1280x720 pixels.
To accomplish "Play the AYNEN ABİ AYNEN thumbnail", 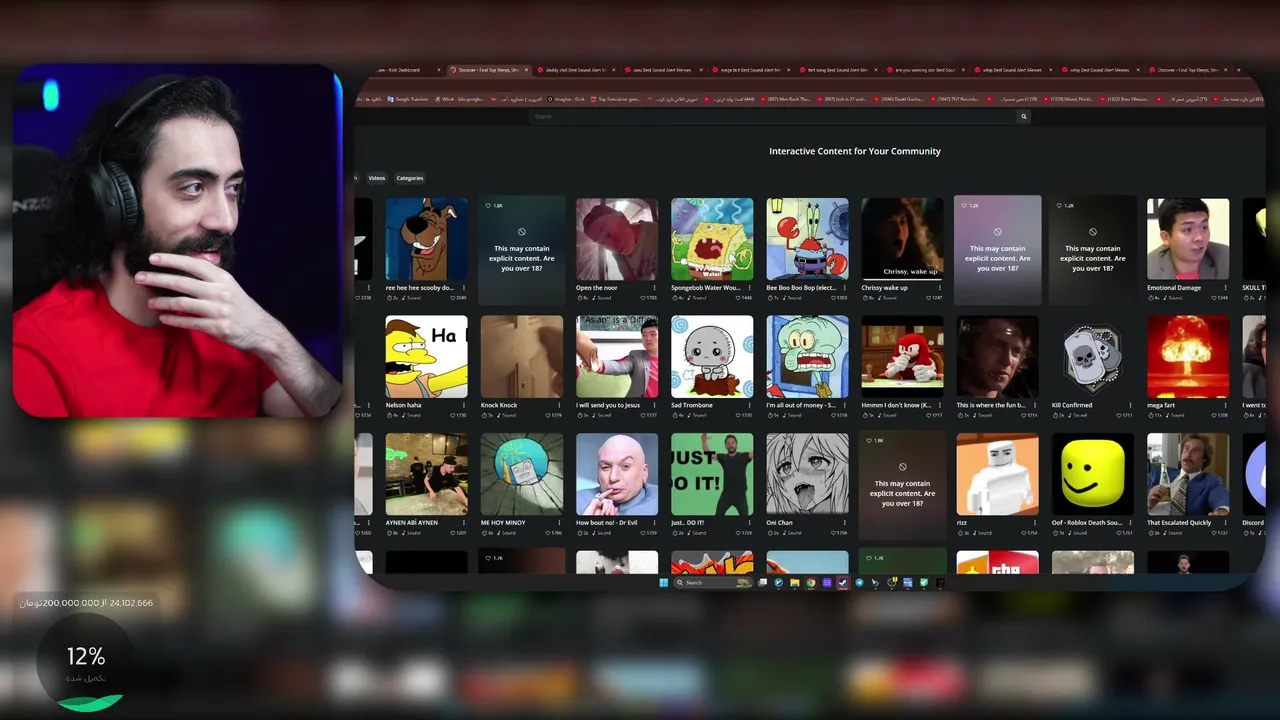I will click(426, 474).
